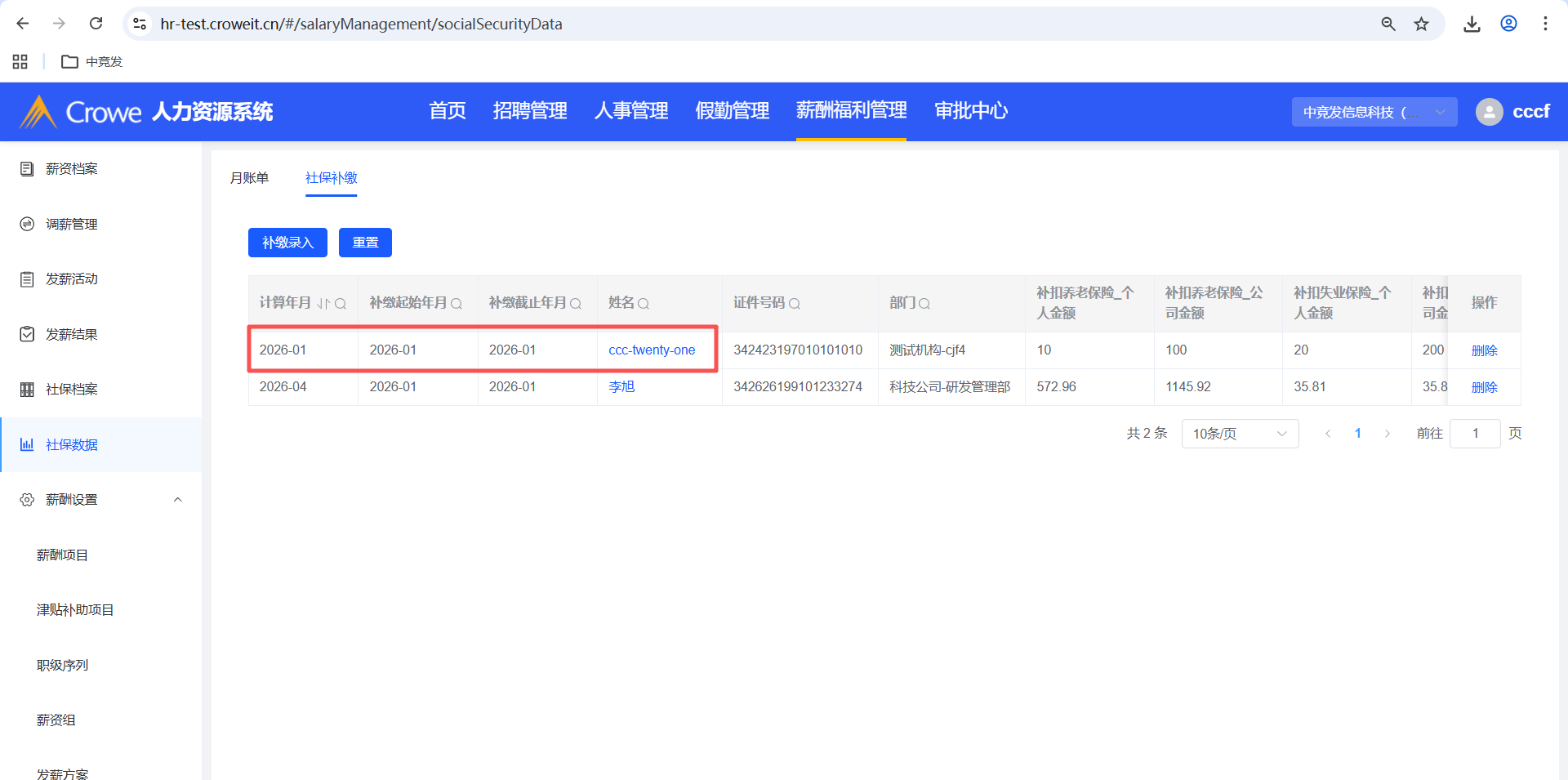Image resolution: width=1568 pixels, height=780 pixels.
Task: Open the 中竞发信息科技 company dropdown
Action: coord(1374,112)
